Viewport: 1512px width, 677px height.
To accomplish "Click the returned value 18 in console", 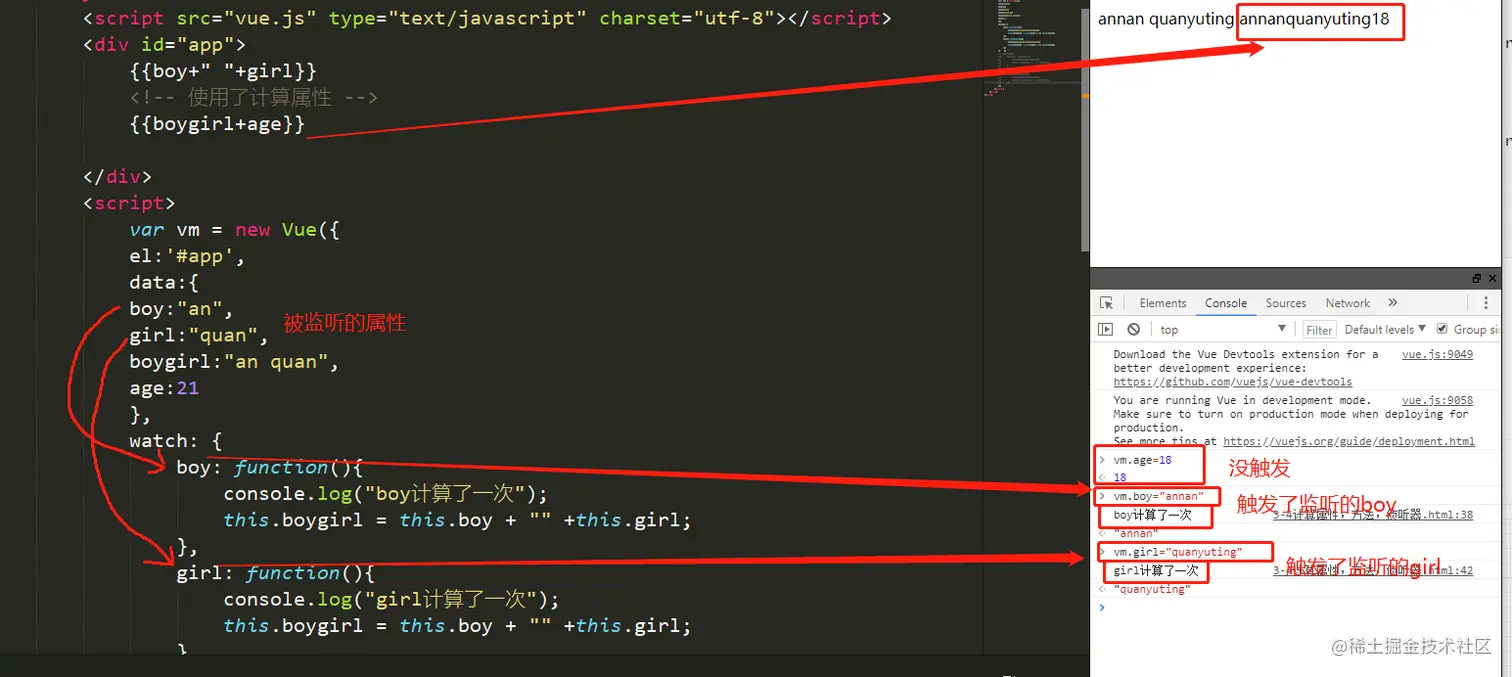I will (x=1119, y=478).
